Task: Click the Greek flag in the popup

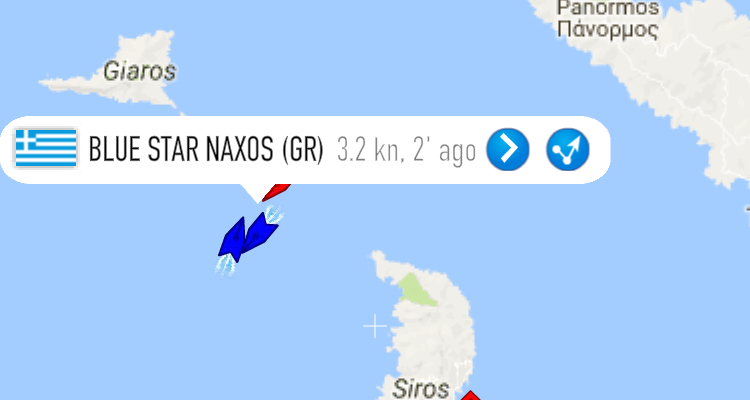Action: click(46, 148)
